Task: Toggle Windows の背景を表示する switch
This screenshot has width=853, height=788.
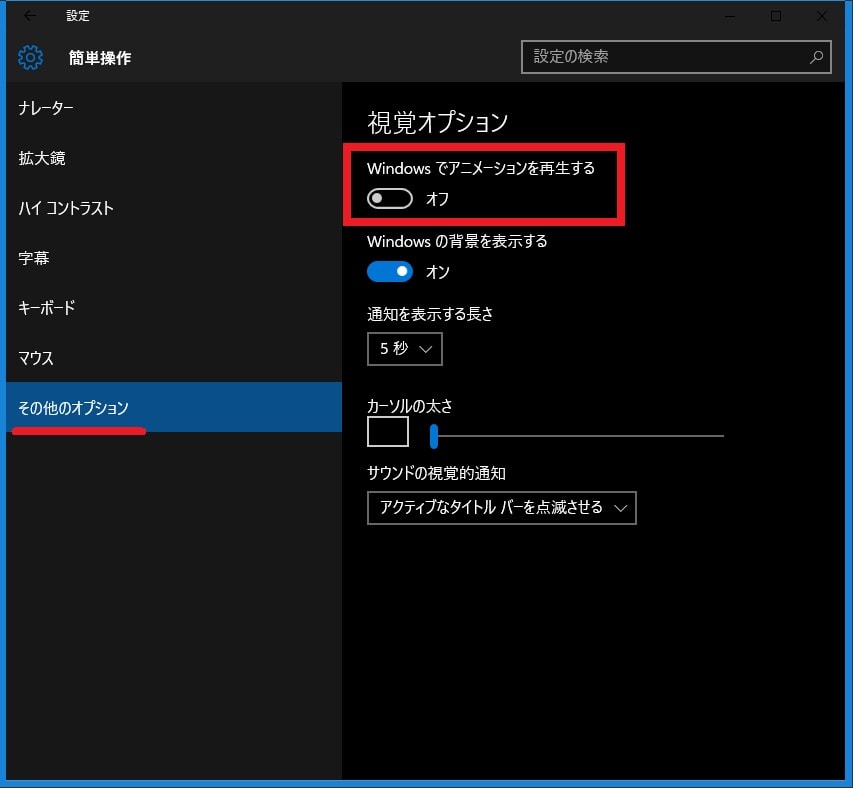Action: (x=390, y=271)
